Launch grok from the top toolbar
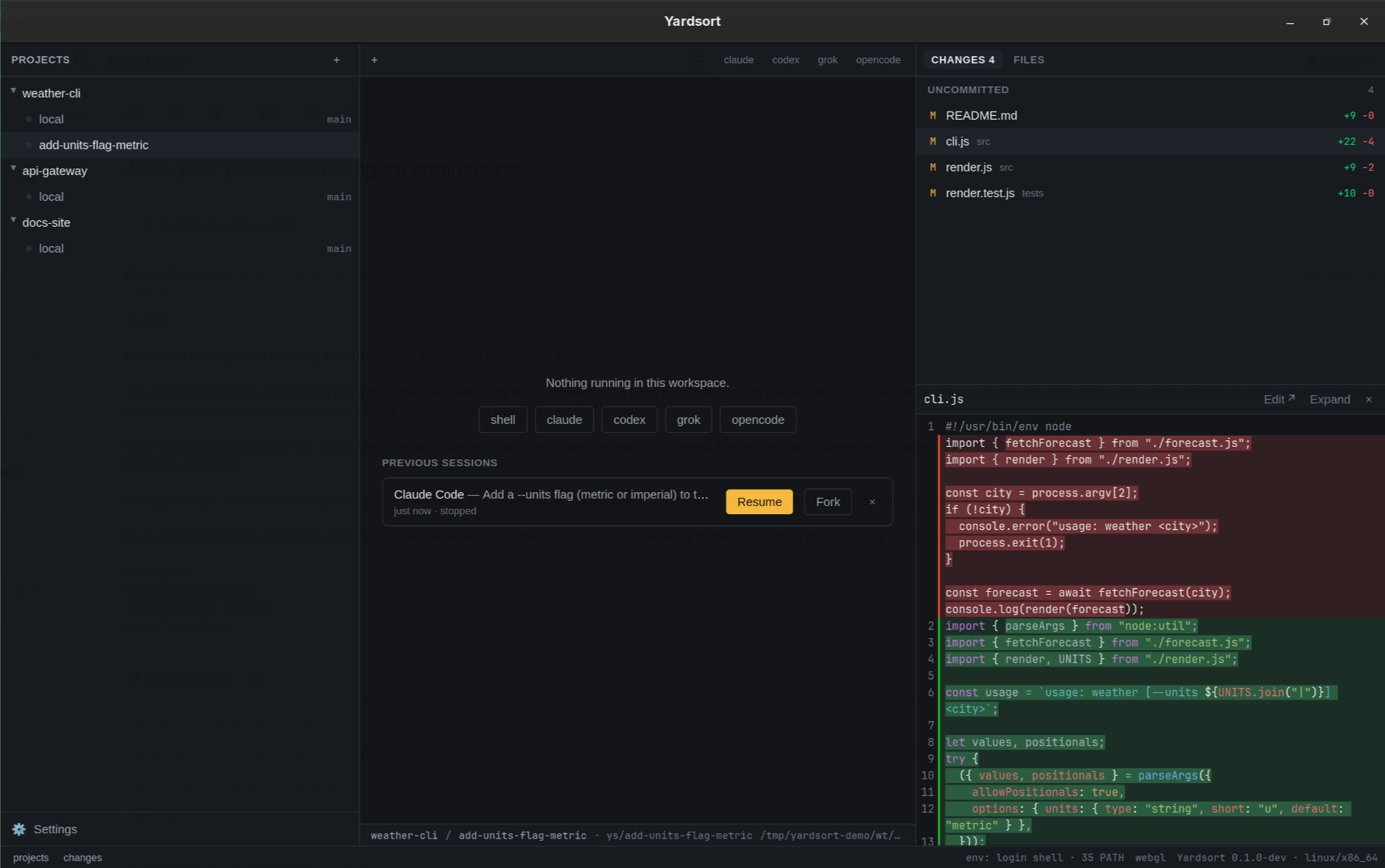The image size is (1385, 868). 827,60
